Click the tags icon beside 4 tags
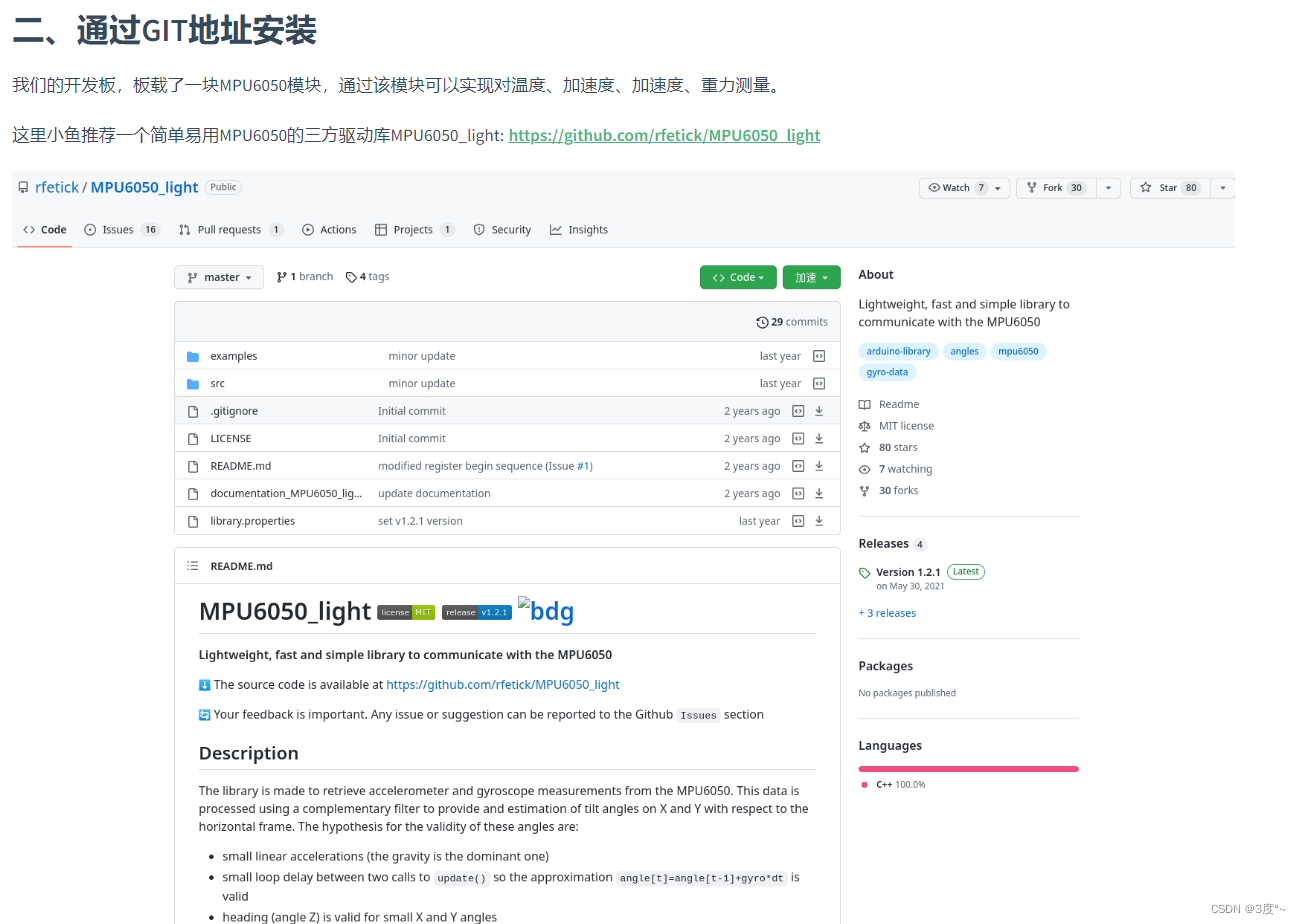Viewport: 1301px width, 924px height. [351, 277]
